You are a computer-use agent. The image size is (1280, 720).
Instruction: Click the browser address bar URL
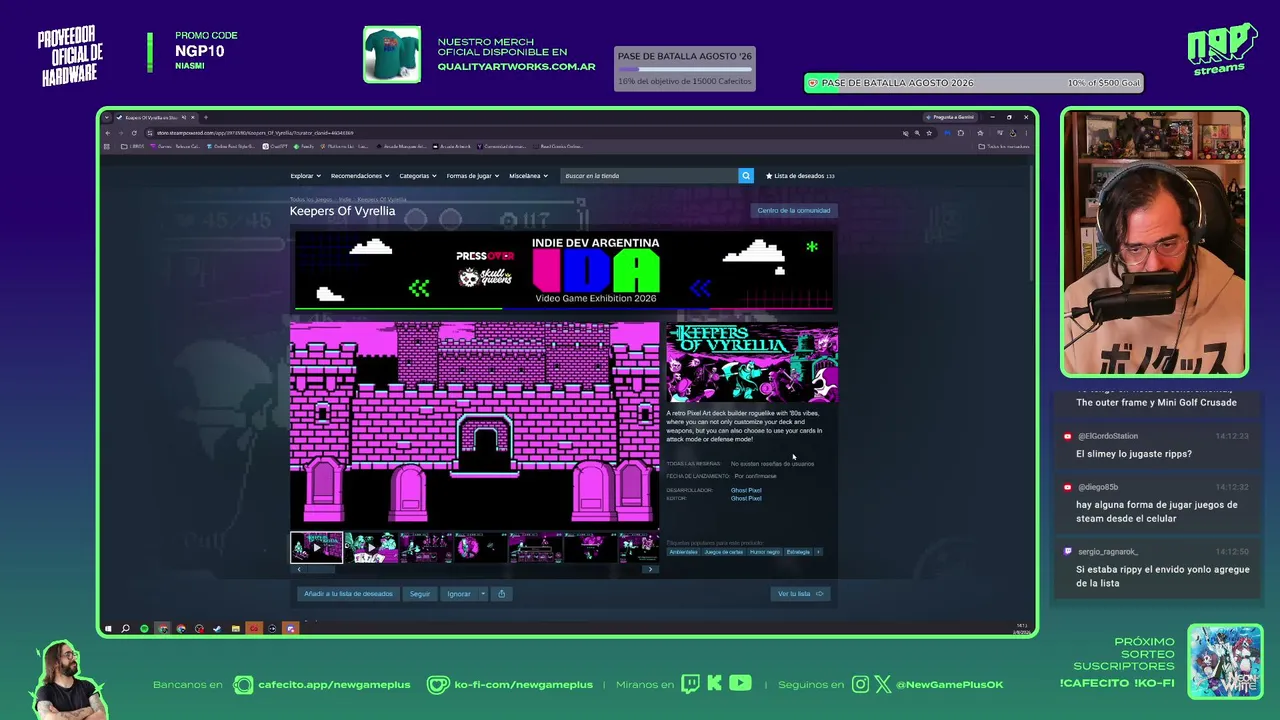[x=255, y=133]
